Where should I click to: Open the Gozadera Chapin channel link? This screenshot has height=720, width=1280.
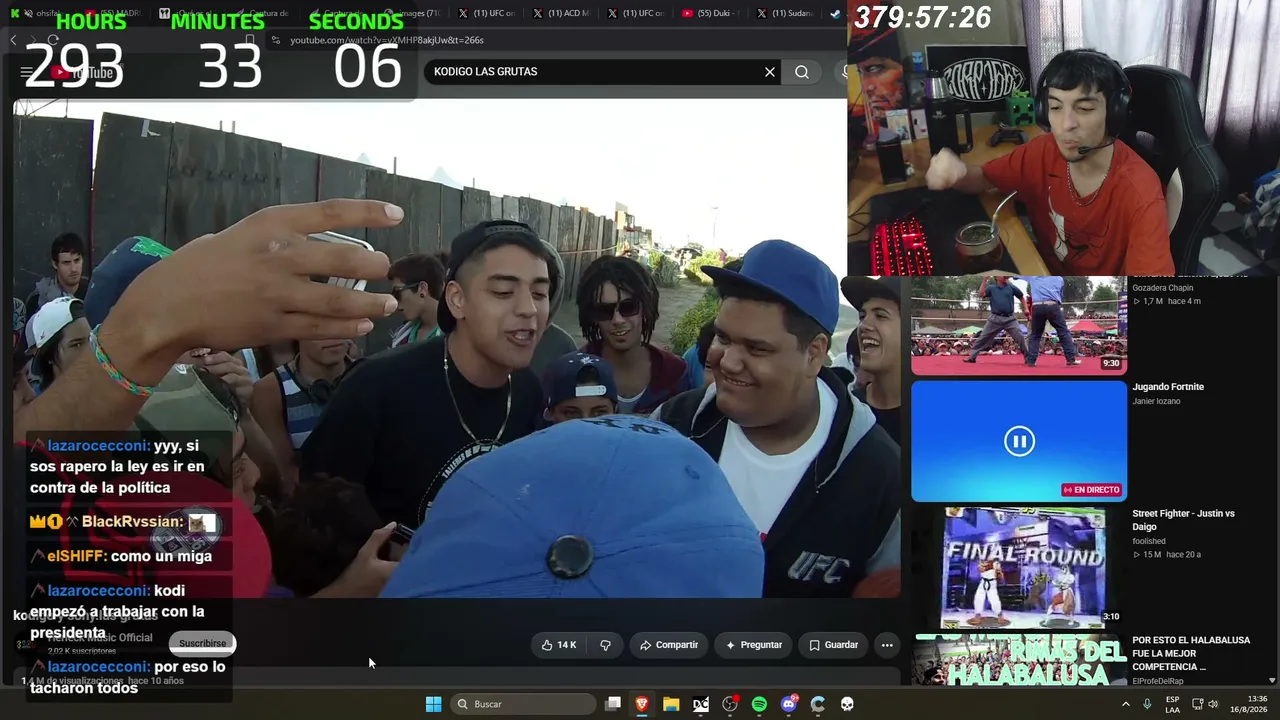pos(1163,288)
